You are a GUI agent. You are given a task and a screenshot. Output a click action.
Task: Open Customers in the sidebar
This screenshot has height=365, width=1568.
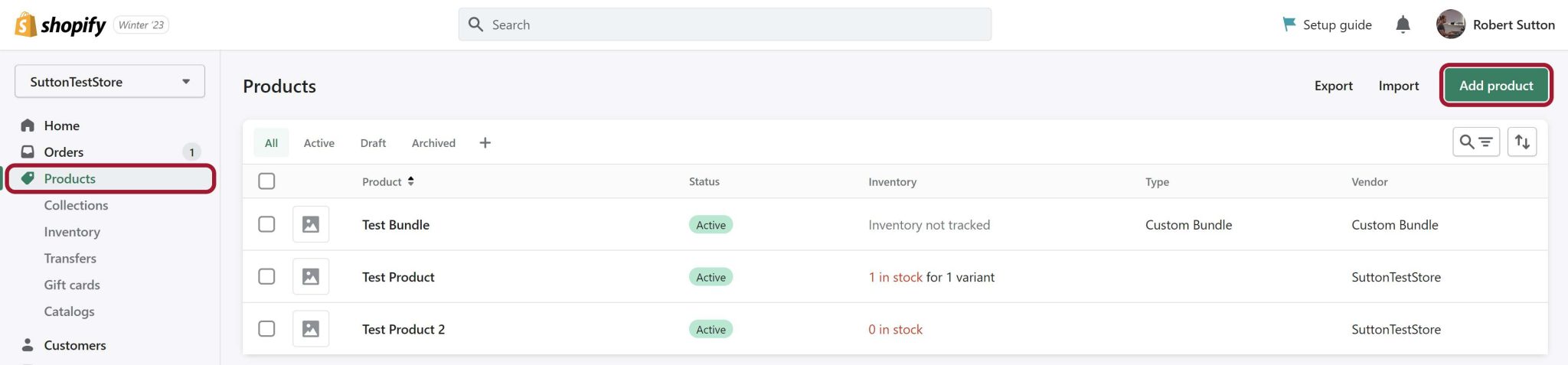pos(75,345)
